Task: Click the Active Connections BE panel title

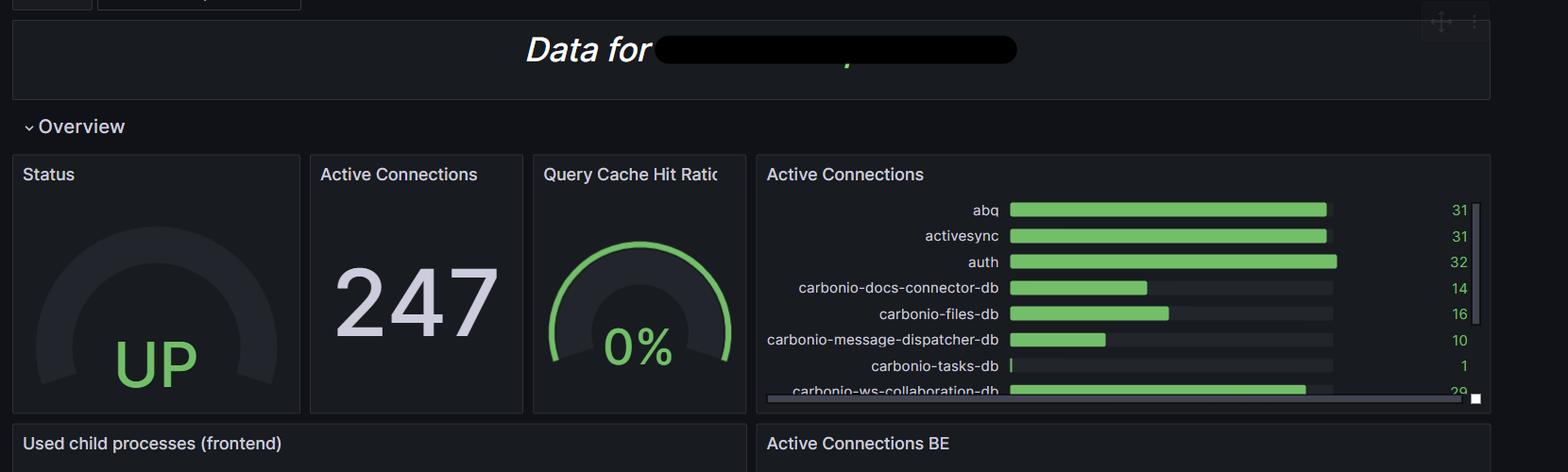Action: click(x=858, y=444)
